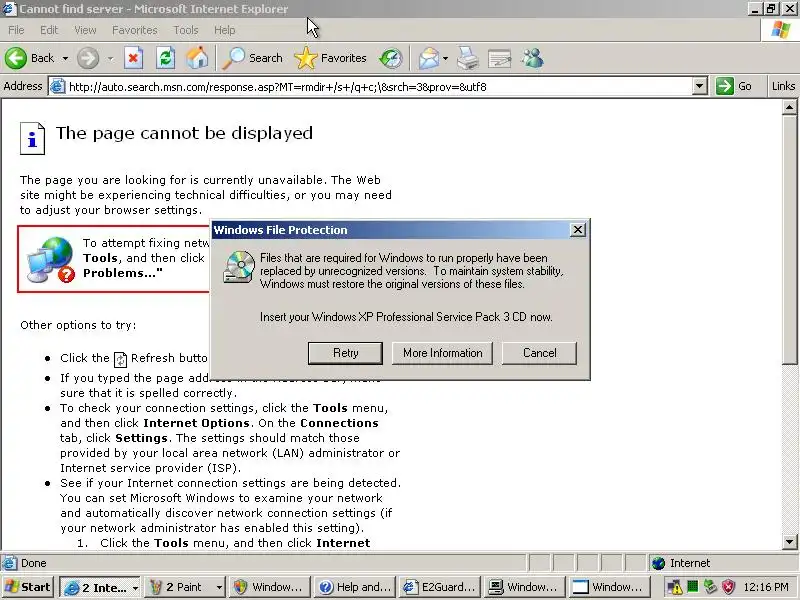The image size is (800, 600).
Task: Open the Favorites menu
Action: (135, 30)
